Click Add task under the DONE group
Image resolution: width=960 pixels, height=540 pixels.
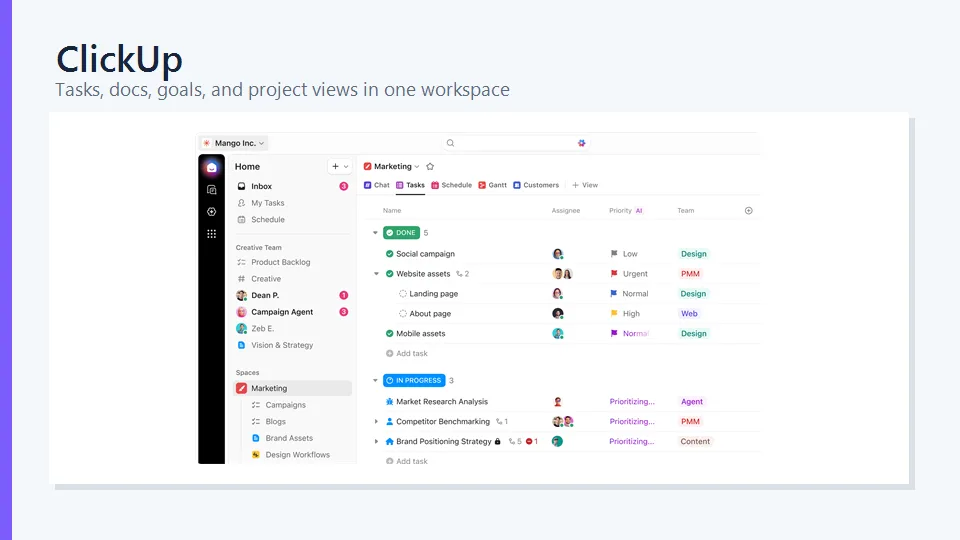point(407,353)
